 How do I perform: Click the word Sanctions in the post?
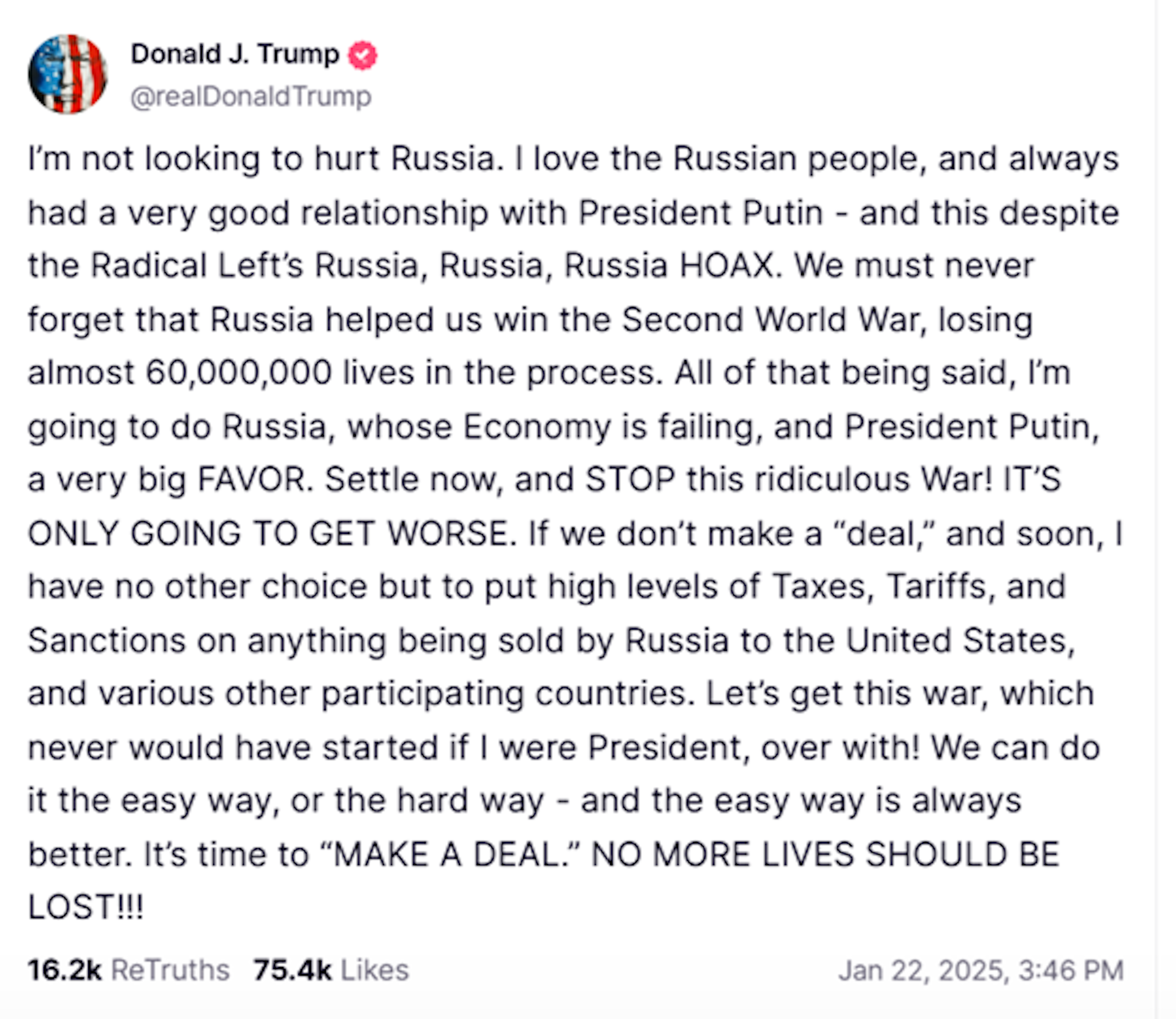pyautogui.click(x=107, y=641)
